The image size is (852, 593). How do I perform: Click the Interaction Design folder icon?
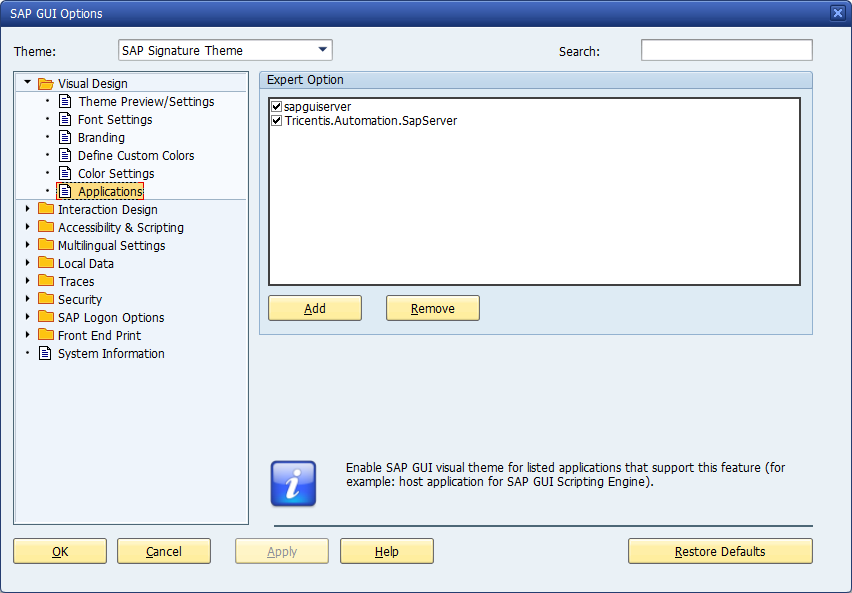tap(46, 209)
